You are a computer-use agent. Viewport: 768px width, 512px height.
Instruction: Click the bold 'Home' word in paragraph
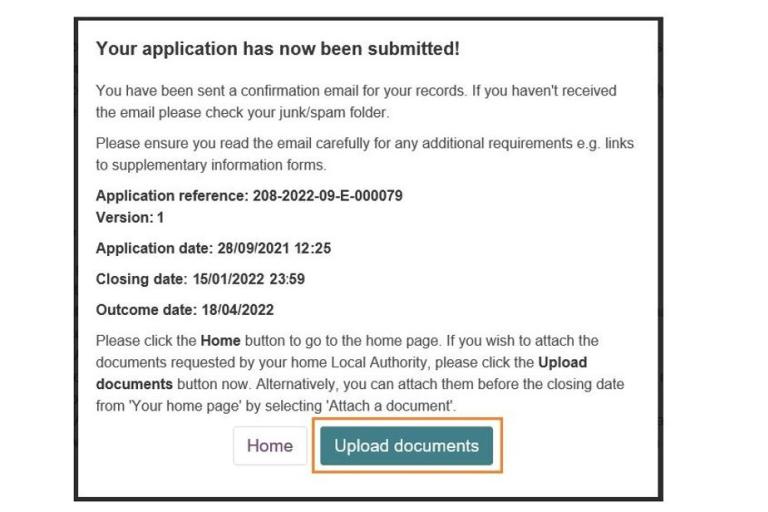coord(220,341)
